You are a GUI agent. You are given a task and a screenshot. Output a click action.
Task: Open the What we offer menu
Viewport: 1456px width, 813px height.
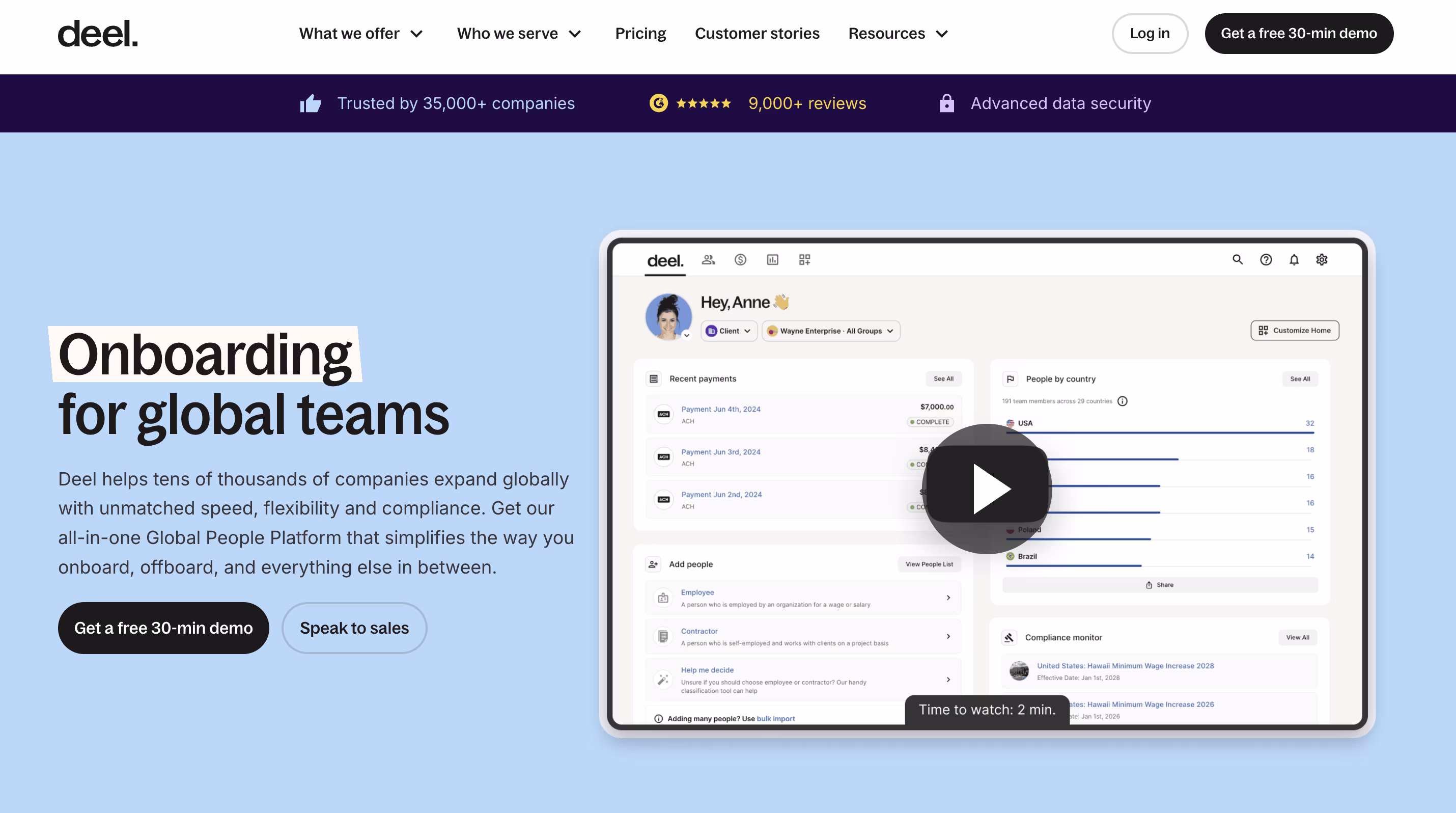360,33
